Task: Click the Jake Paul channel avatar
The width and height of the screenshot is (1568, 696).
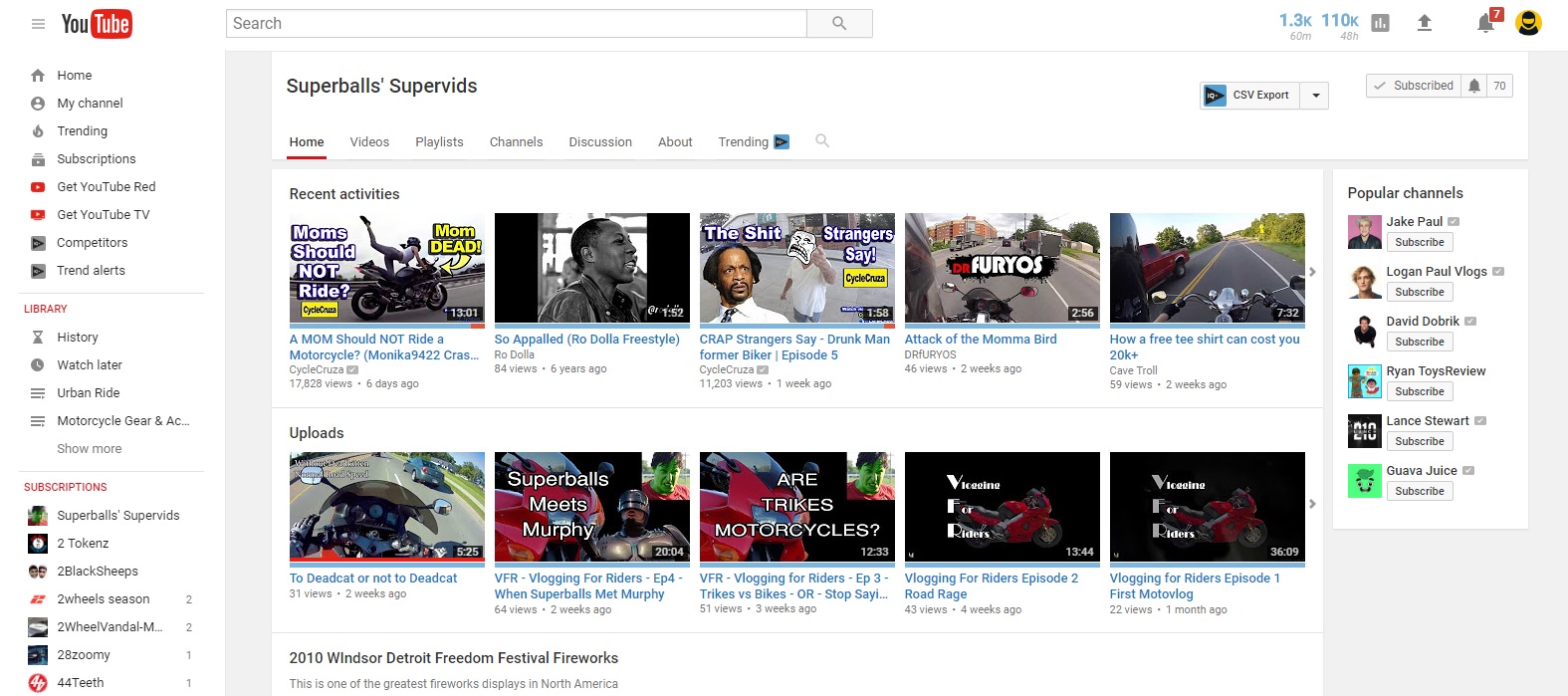Action: (x=1364, y=232)
